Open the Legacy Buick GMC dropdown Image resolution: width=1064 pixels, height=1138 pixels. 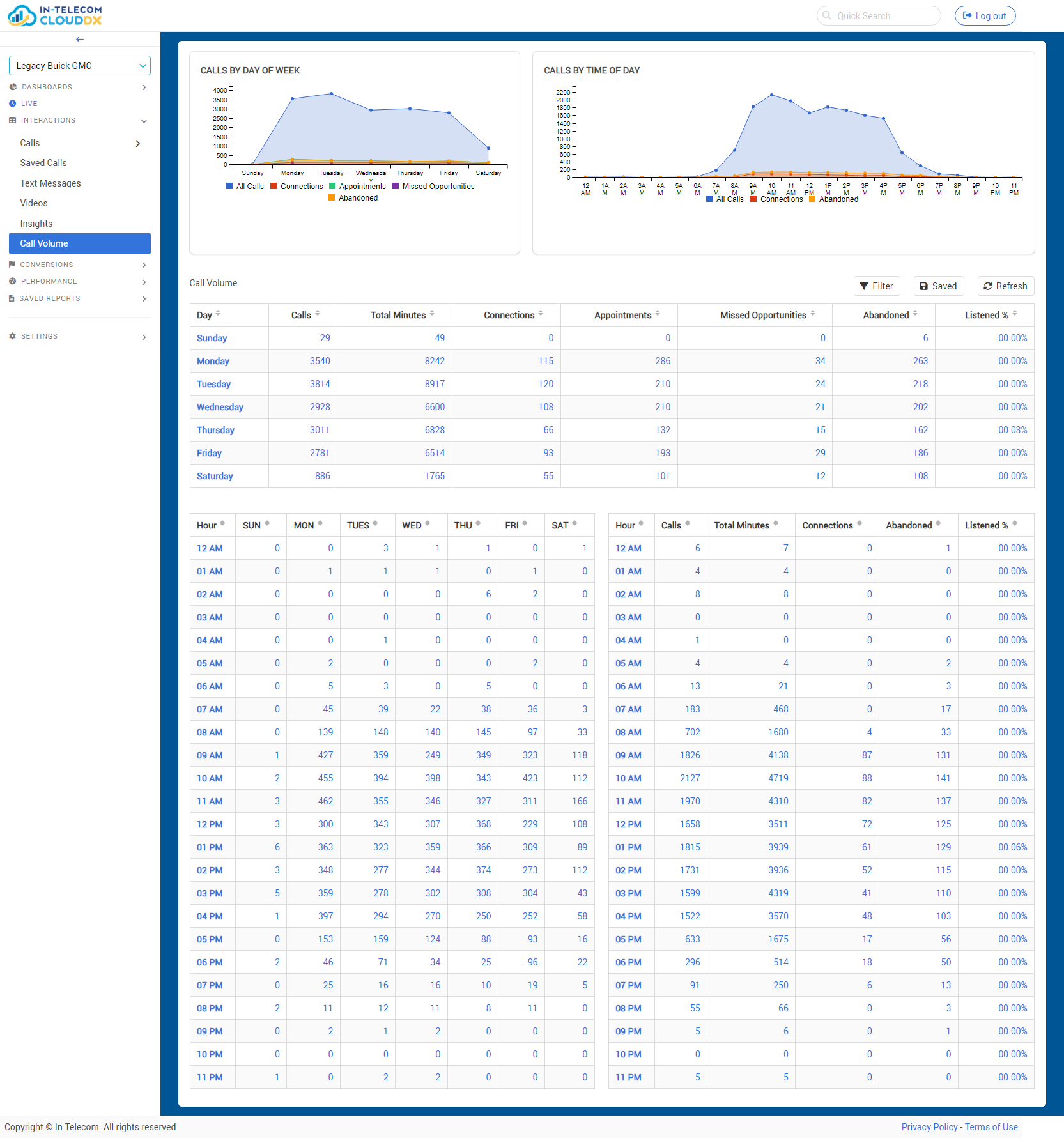(79, 65)
